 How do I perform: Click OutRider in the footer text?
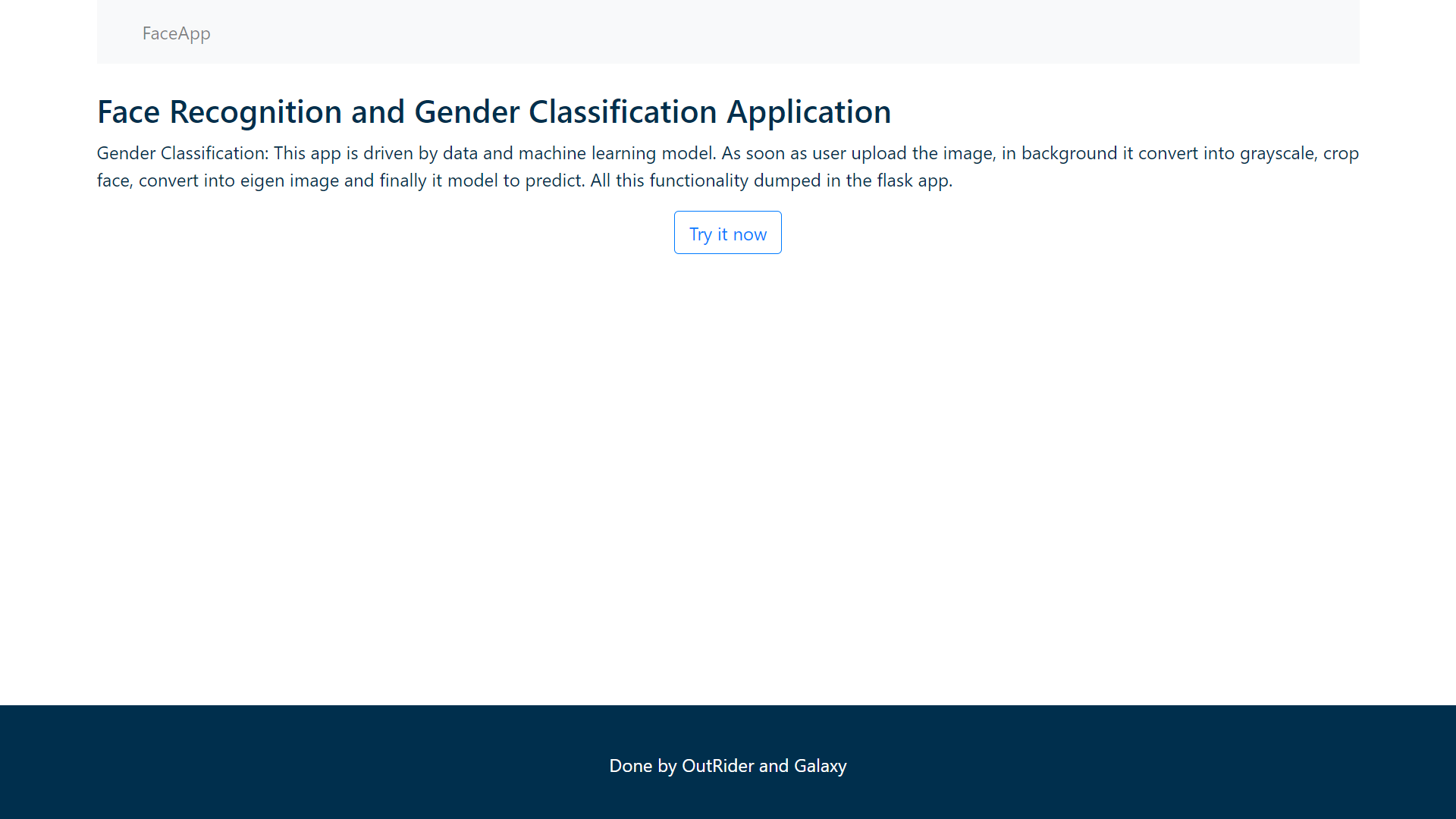point(717,766)
